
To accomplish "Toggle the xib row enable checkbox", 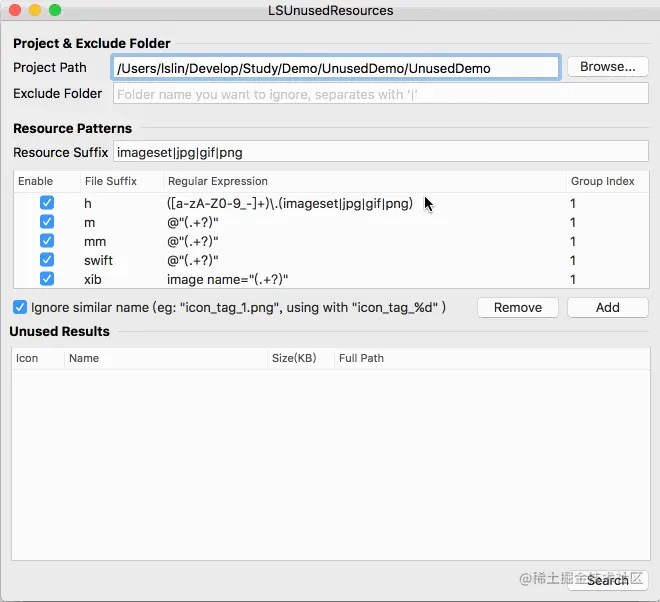I will (47, 279).
